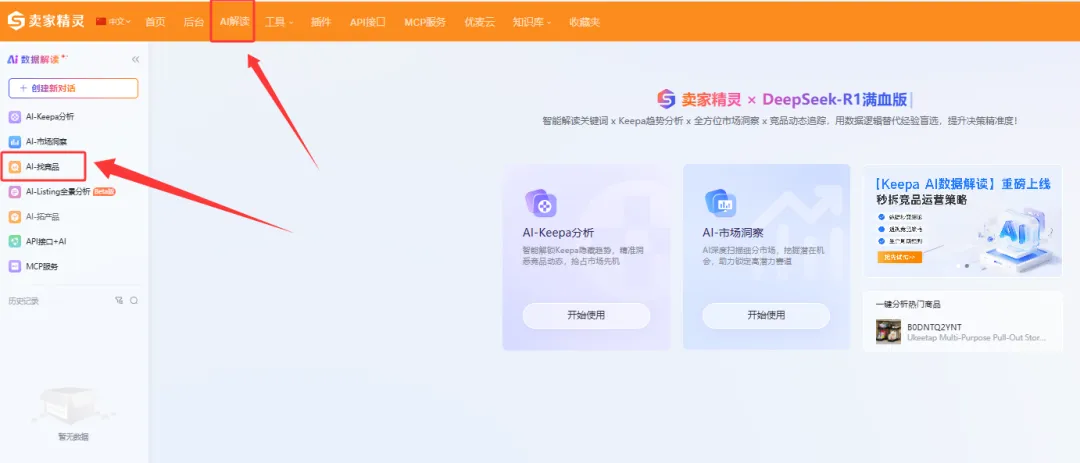The width and height of the screenshot is (1080, 463).
Task: Click 开始使用 on the AI-市场洞察 card
Action: click(x=766, y=316)
